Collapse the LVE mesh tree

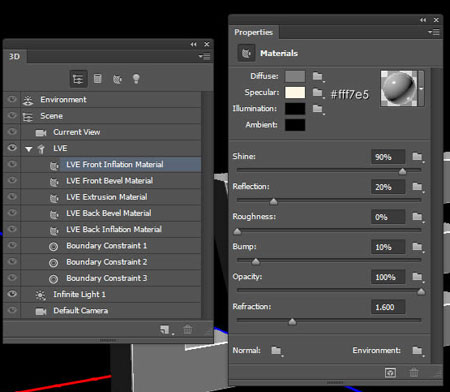pyautogui.click(x=29, y=149)
